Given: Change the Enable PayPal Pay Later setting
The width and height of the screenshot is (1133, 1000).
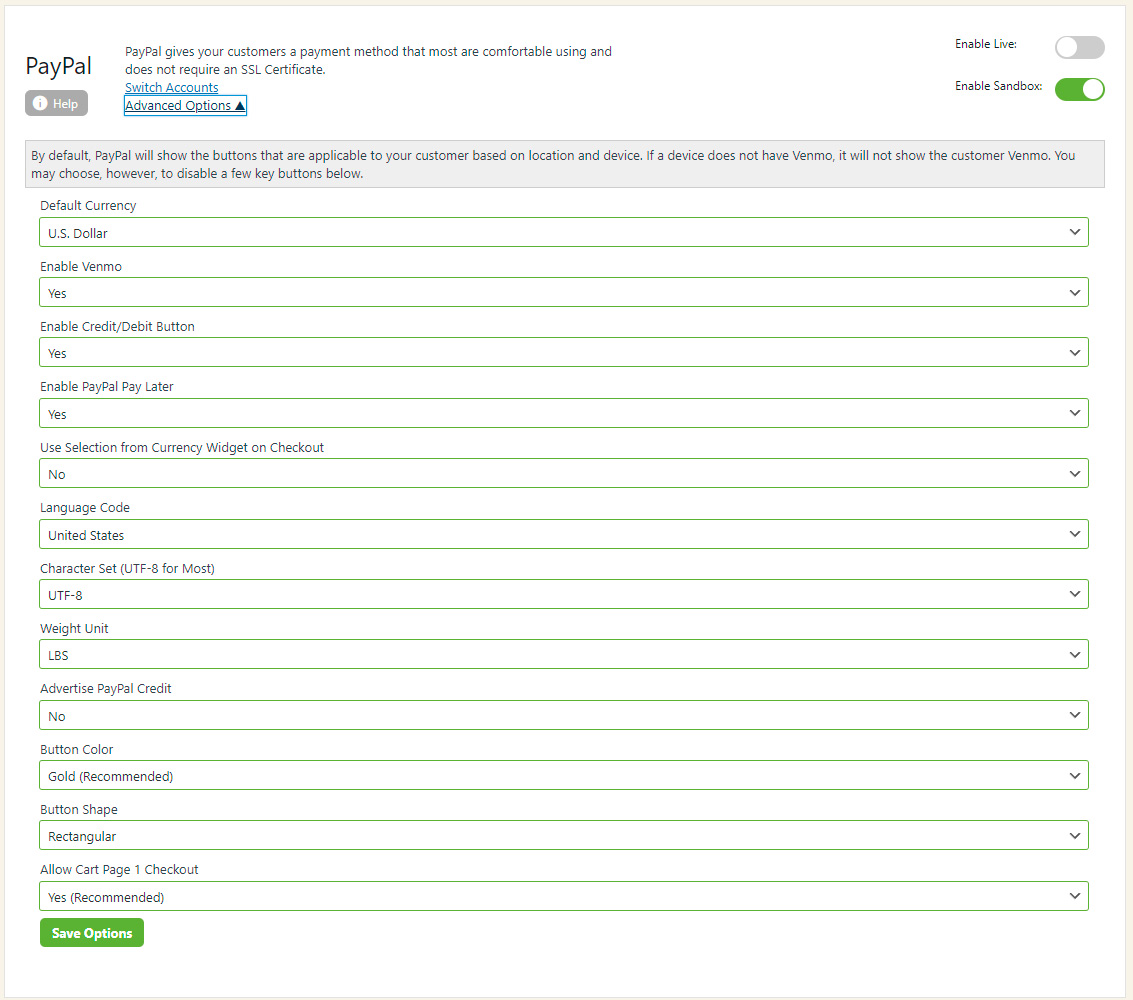Looking at the screenshot, I should [x=564, y=413].
